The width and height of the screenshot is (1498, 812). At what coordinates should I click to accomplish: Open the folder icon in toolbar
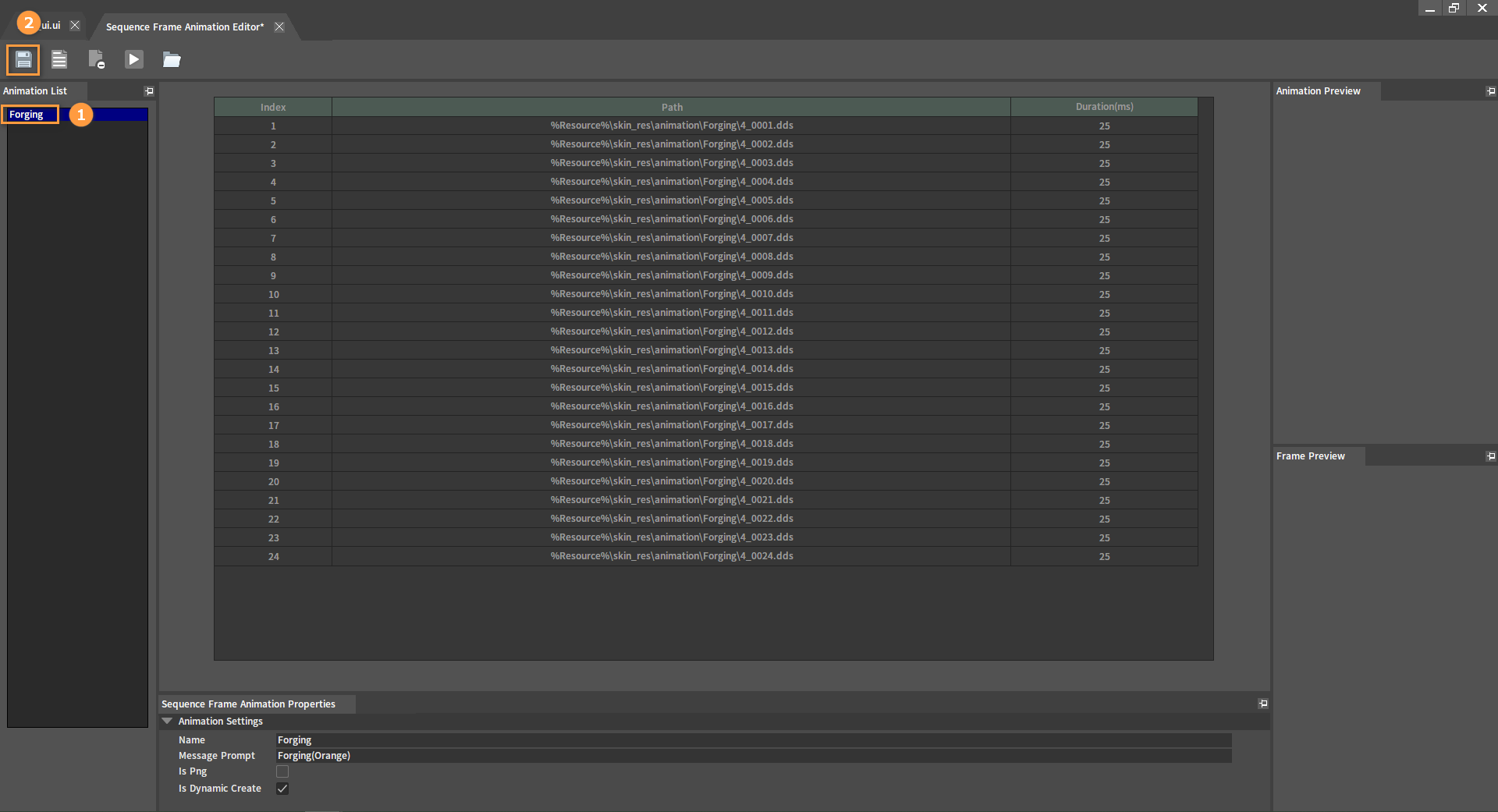coord(172,59)
